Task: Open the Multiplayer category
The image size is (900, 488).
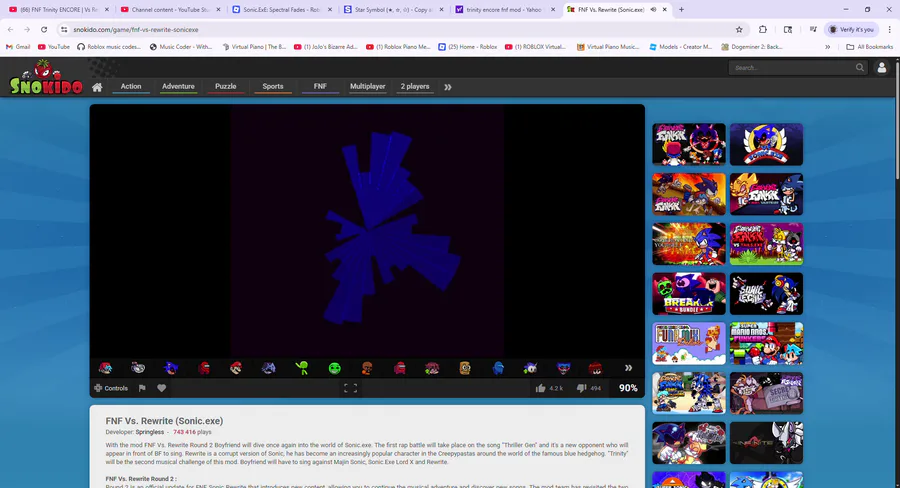Action: [x=367, y=87]
